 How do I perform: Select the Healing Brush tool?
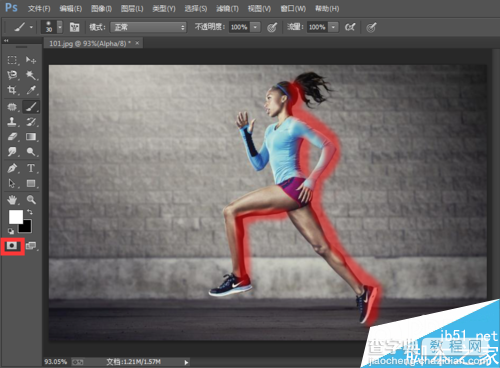[x=12, y=107]
